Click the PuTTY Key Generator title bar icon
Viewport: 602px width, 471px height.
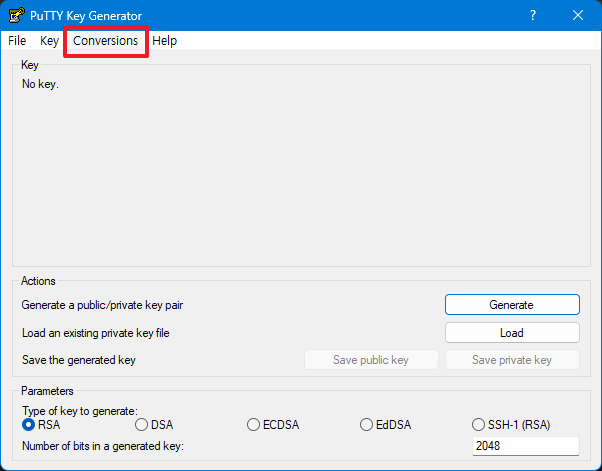click(17, 15)
